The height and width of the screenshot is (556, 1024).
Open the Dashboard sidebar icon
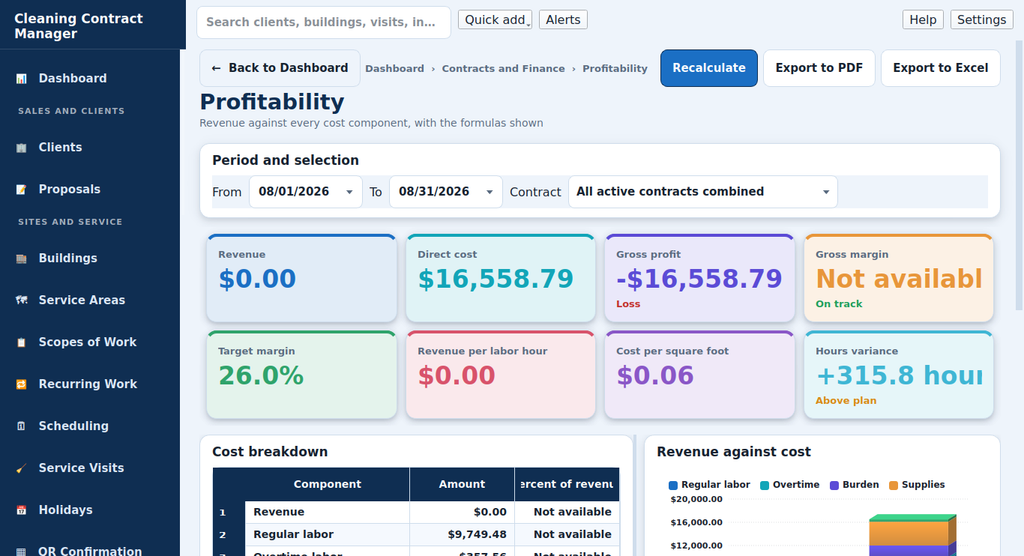[22, 78]
